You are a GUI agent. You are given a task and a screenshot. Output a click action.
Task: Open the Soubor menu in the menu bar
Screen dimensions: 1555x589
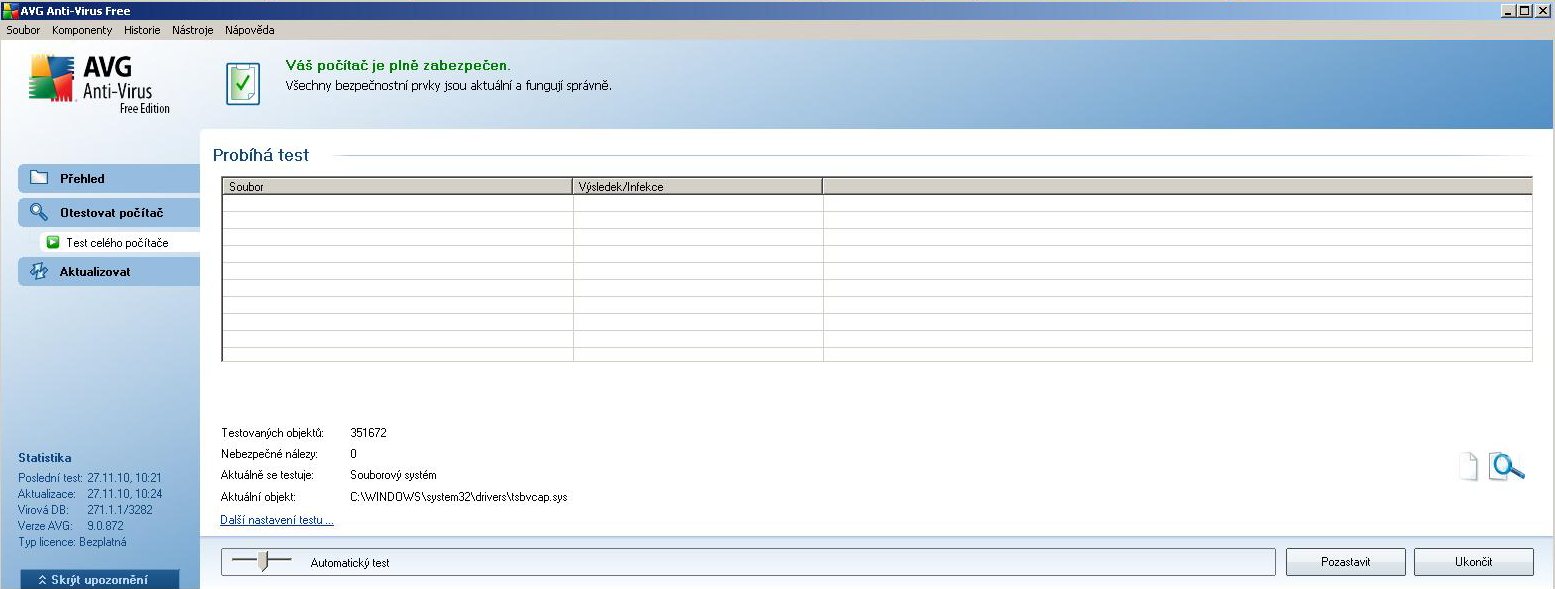23,30
